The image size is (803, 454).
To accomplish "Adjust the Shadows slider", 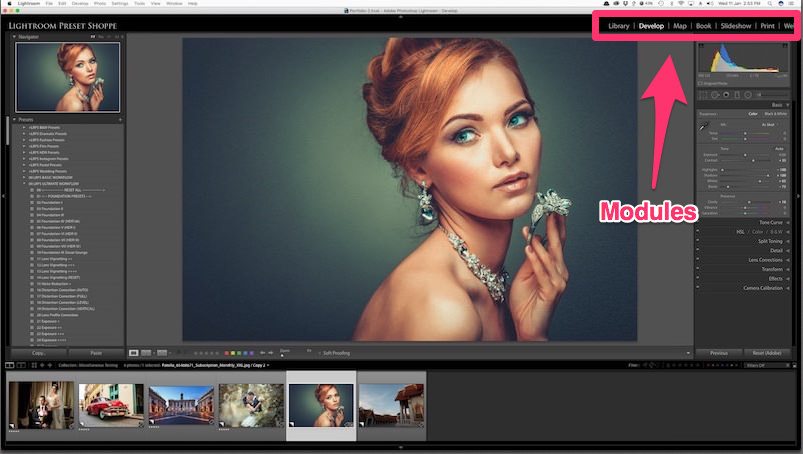I will 768,176.
